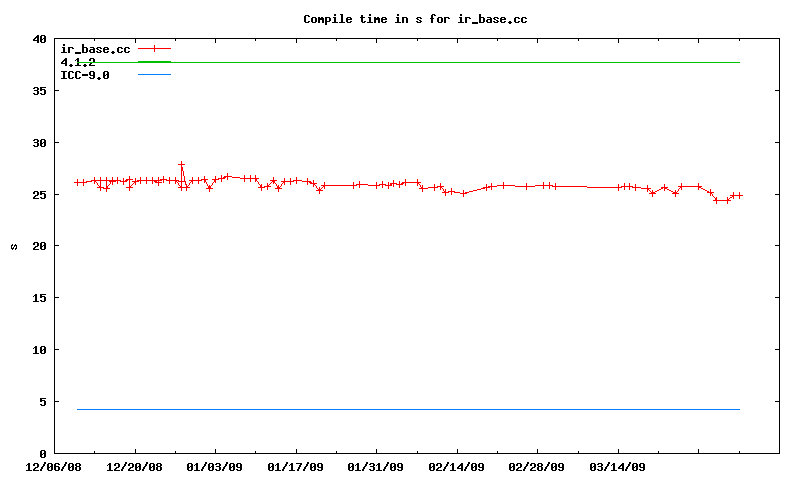Select the ir_base.cc legend label
The height and width of the screenshot is (480, 800).
pyautogui.click(x=95, y=48)
